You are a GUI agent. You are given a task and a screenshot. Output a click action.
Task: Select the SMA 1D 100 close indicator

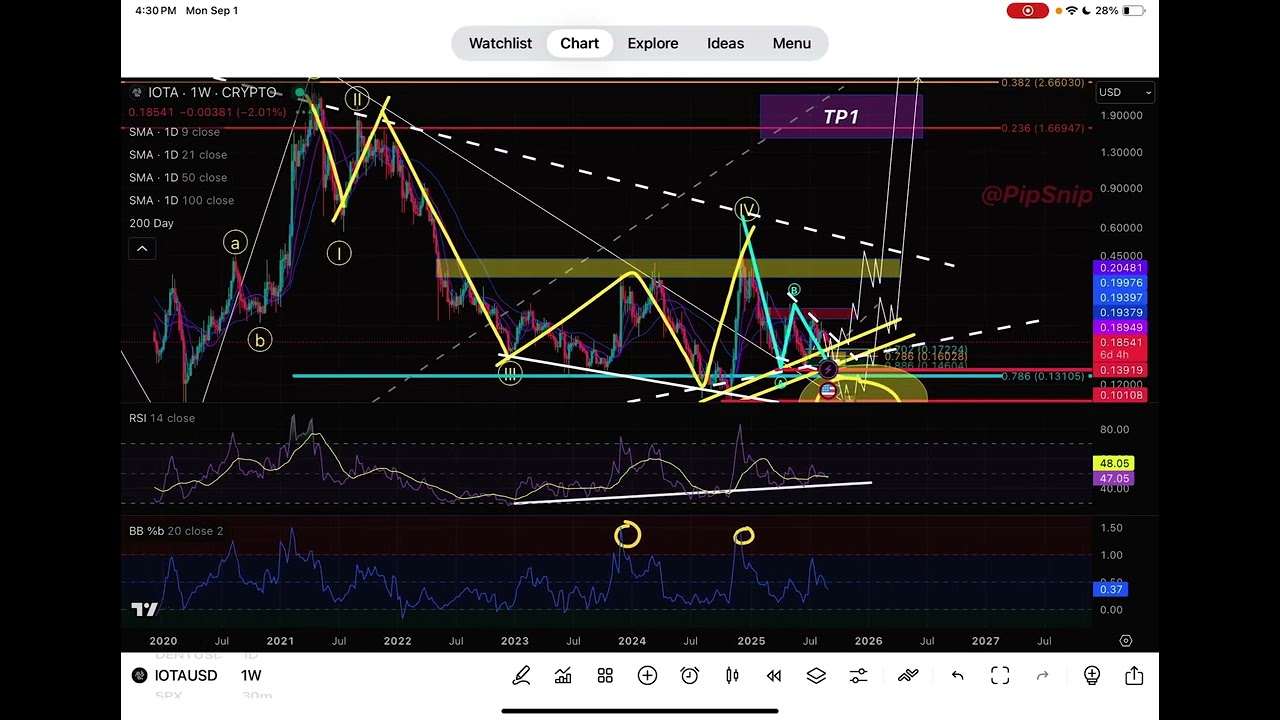tap(181, 200)
